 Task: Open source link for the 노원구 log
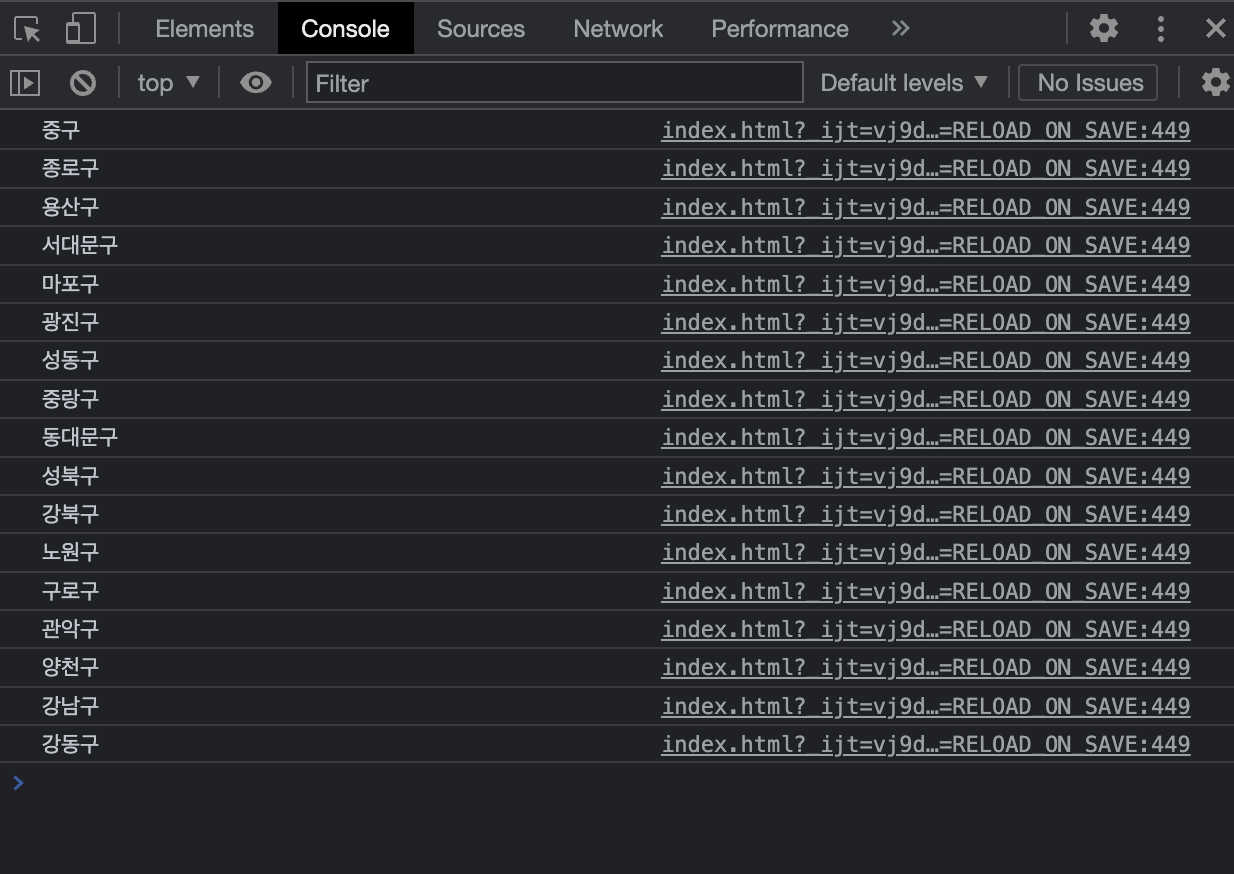(x=926, y=552)
